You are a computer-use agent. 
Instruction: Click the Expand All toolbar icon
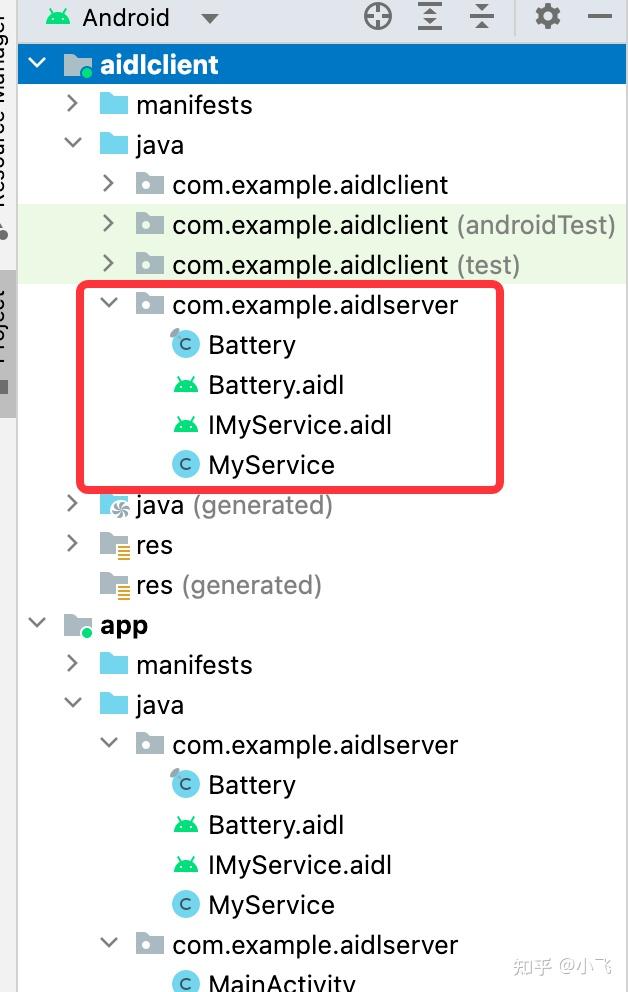click(430, 17)
